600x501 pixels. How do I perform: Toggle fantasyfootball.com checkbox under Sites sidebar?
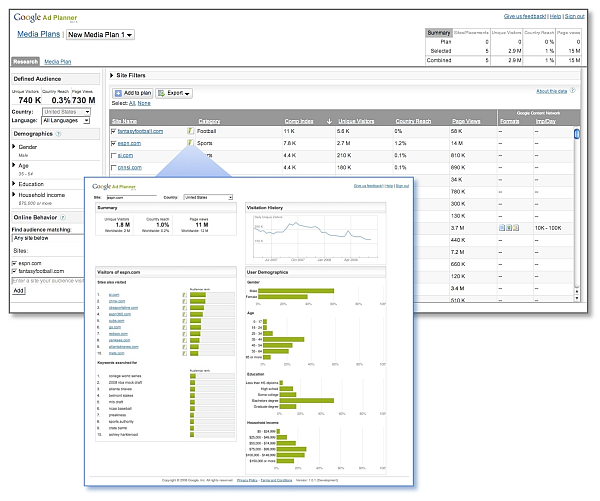[15, 271]
